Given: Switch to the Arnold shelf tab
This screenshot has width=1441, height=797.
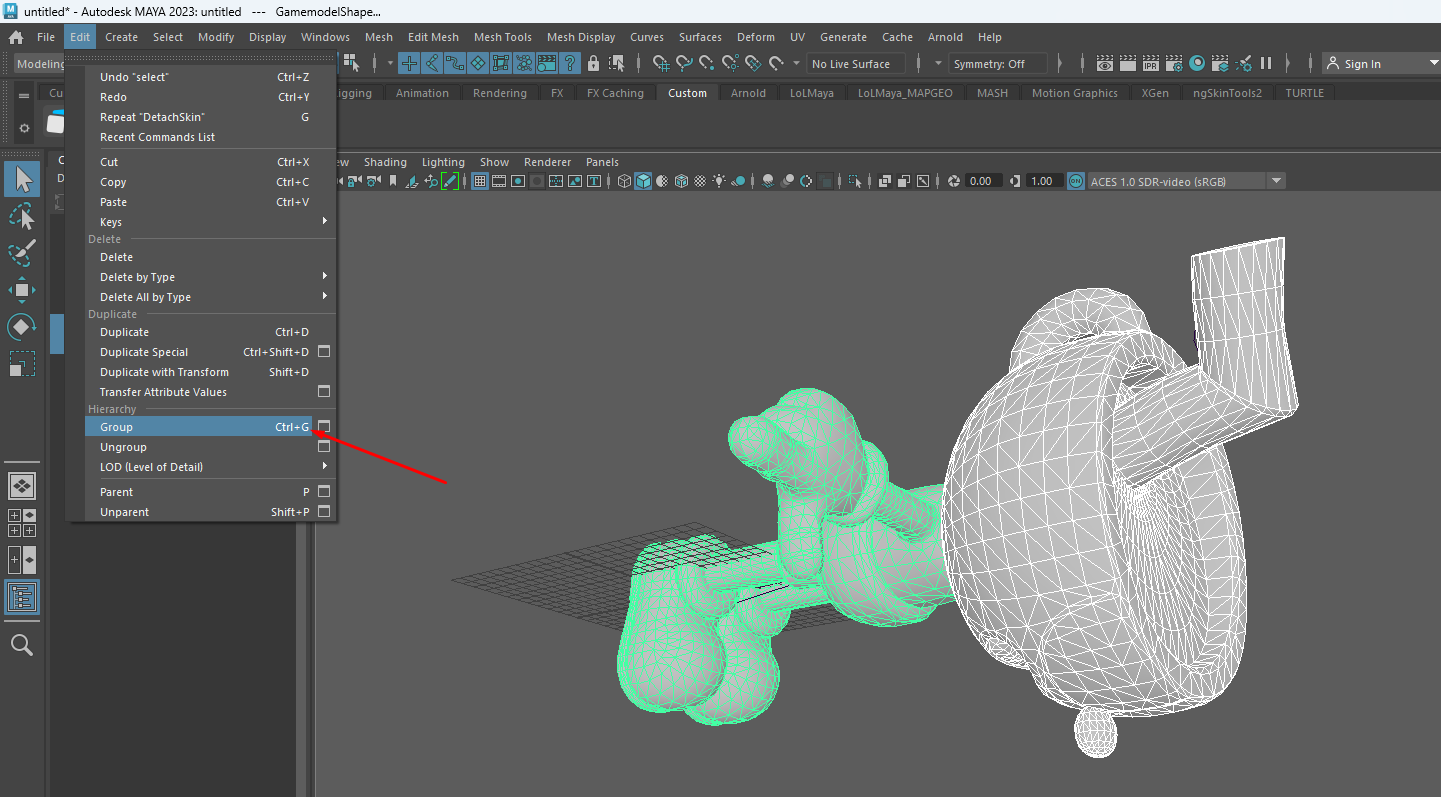Looking at the screenshot, I should (748, 93).
